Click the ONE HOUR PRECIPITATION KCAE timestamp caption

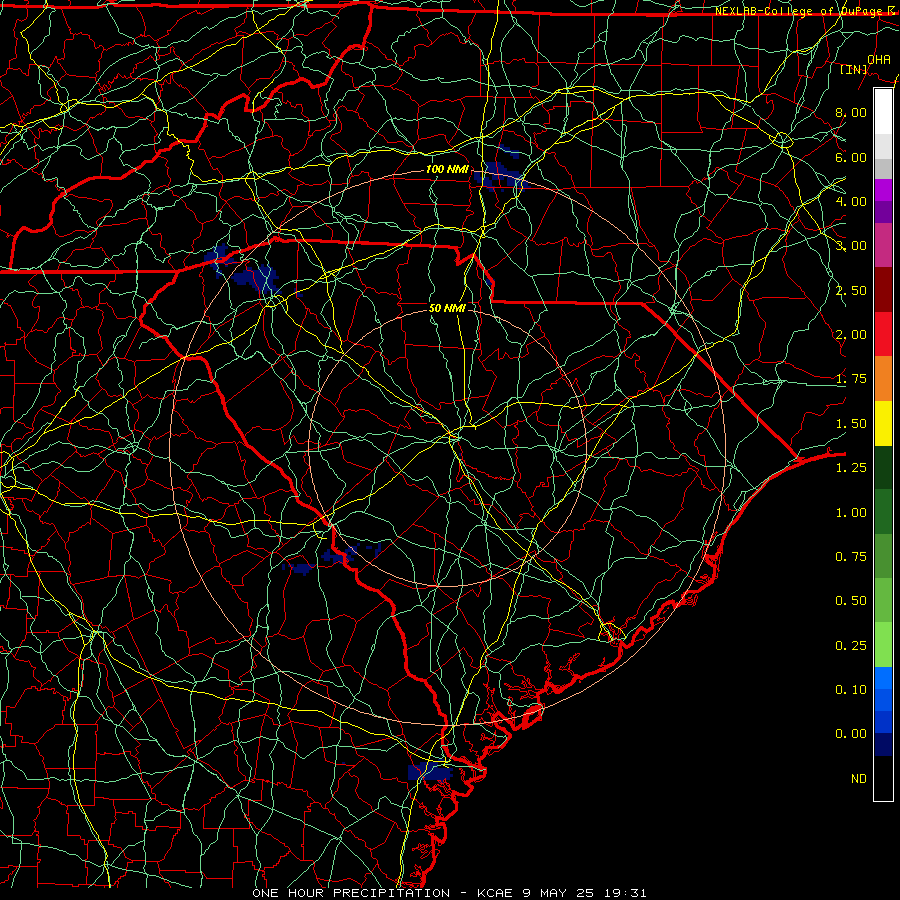(x=449, y=893)
